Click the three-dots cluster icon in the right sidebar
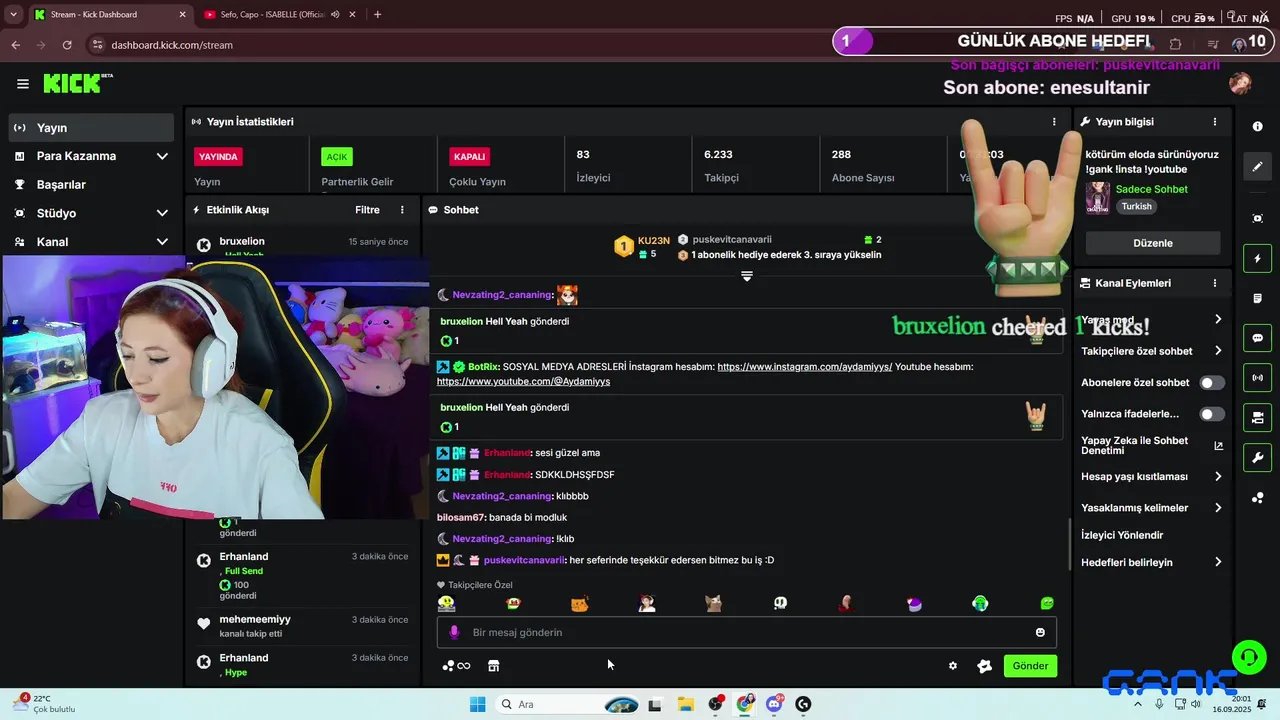Image resolution: width=1280 pixels, height=720 pixels. [1258, 498]
